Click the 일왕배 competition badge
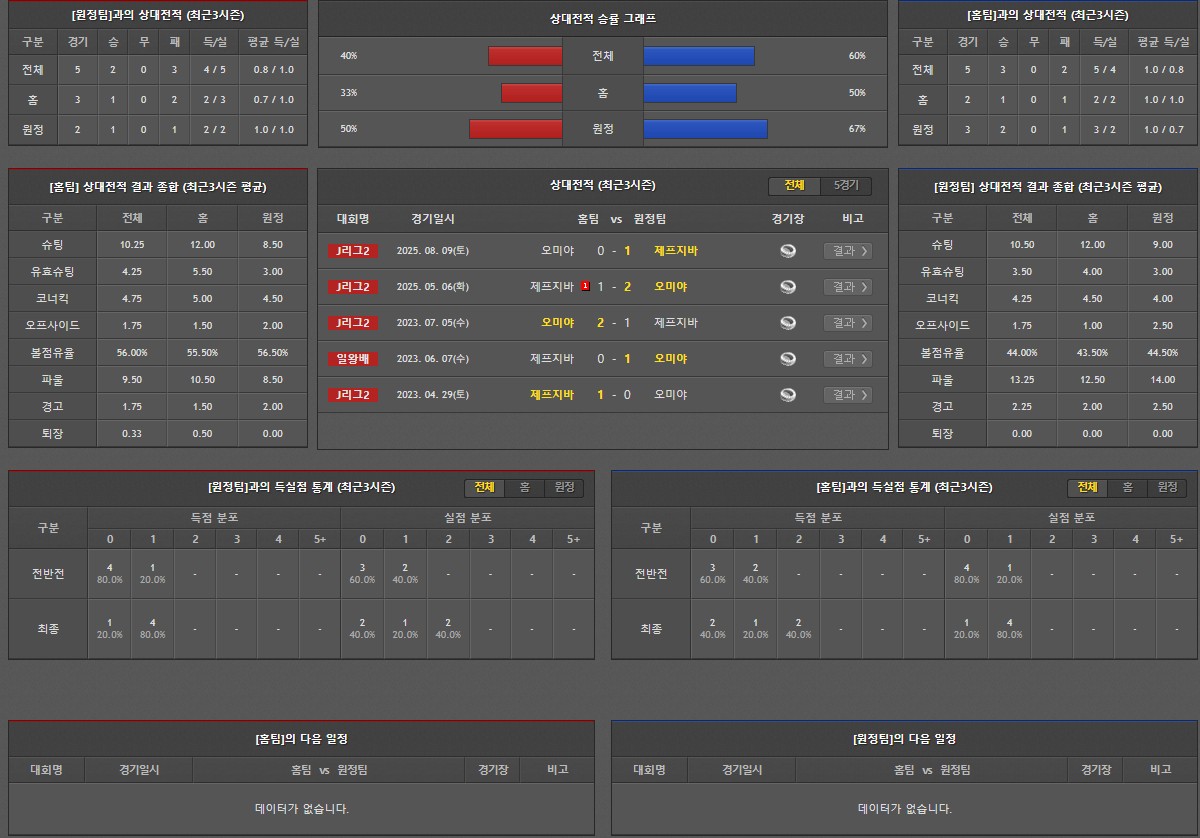This screenshot has width=1200, height=838. pos(353,359)
